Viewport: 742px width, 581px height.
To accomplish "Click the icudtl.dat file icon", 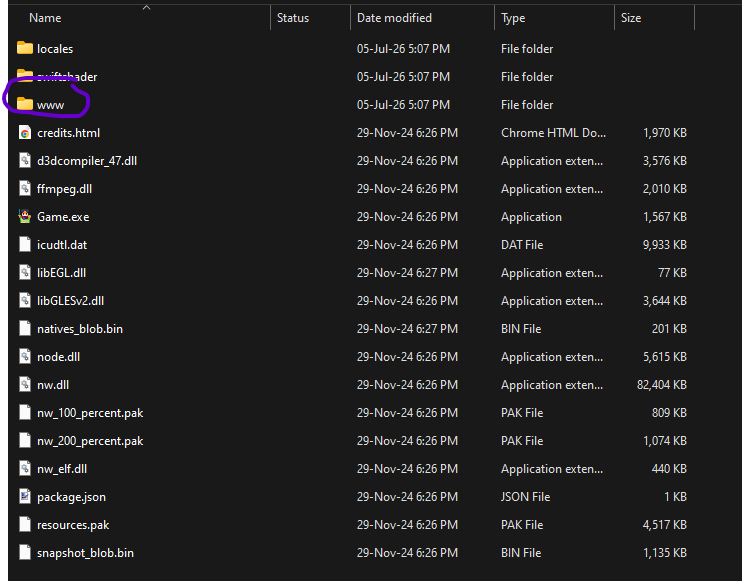I will point(25,244).
